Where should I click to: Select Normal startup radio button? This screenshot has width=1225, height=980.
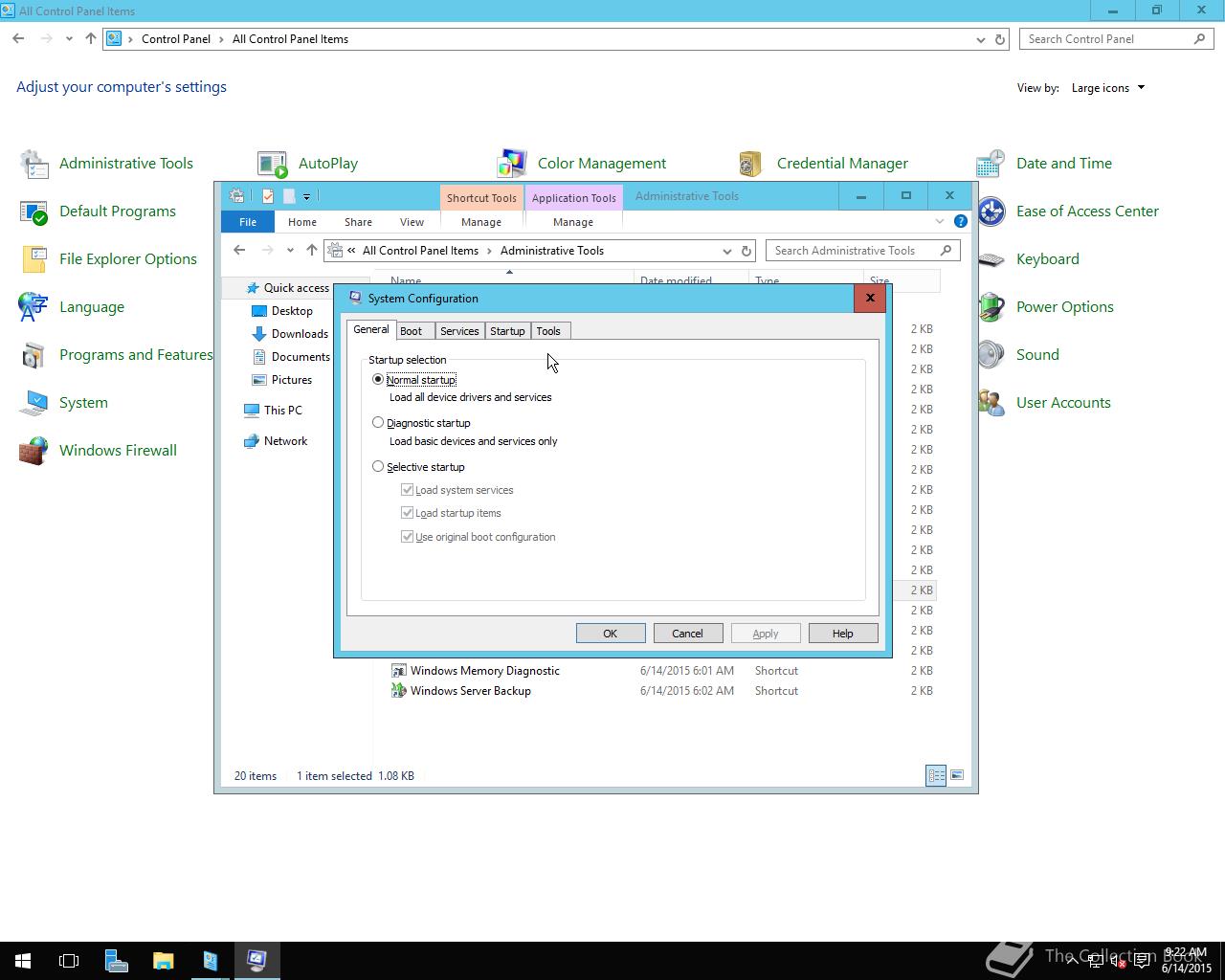click(x=378, y=380)
